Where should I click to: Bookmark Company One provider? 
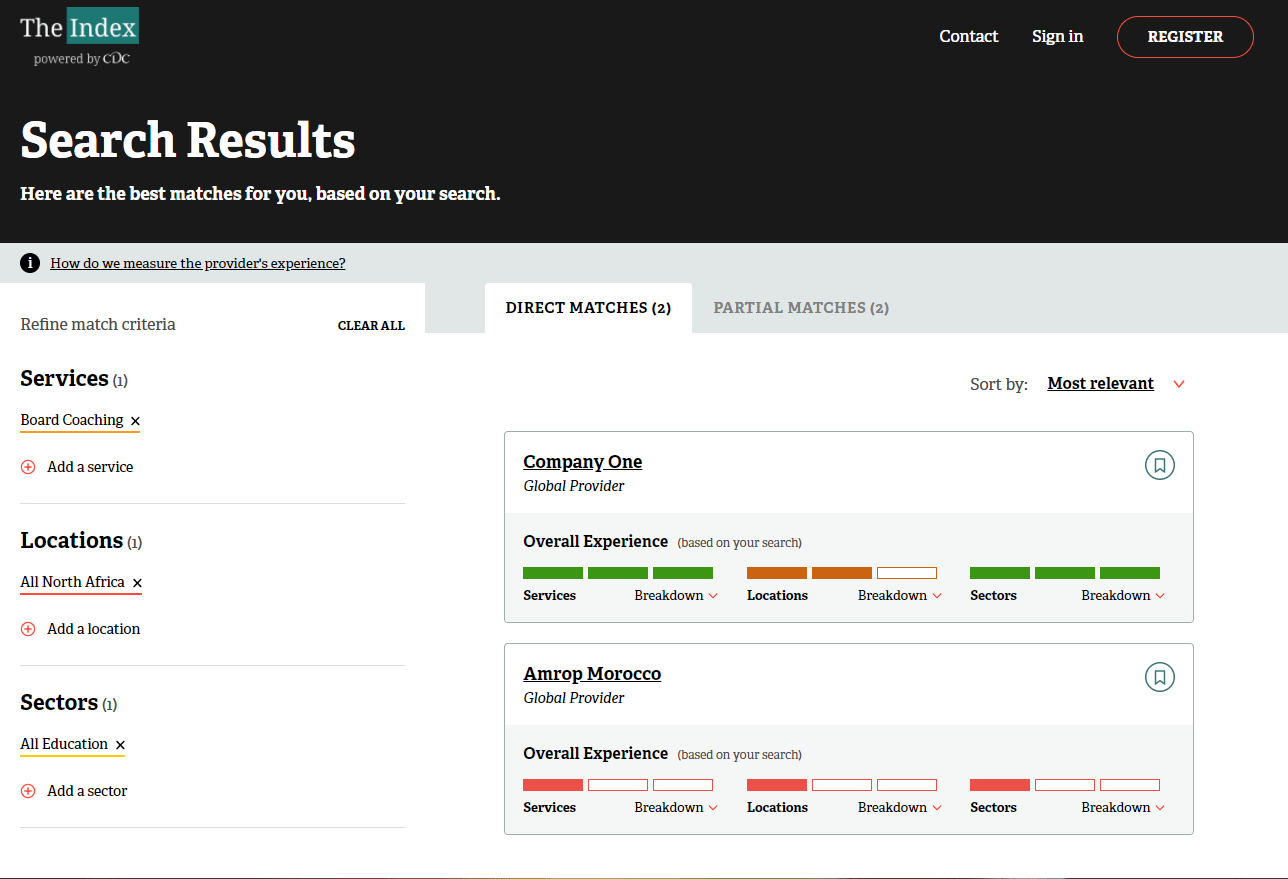click(x=1159, y=465)
